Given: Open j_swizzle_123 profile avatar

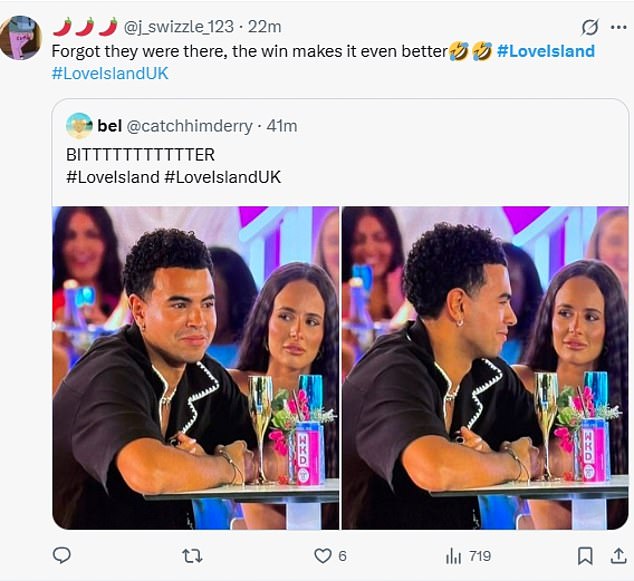Looking at the screenshot, I should [x=21, y=38].
